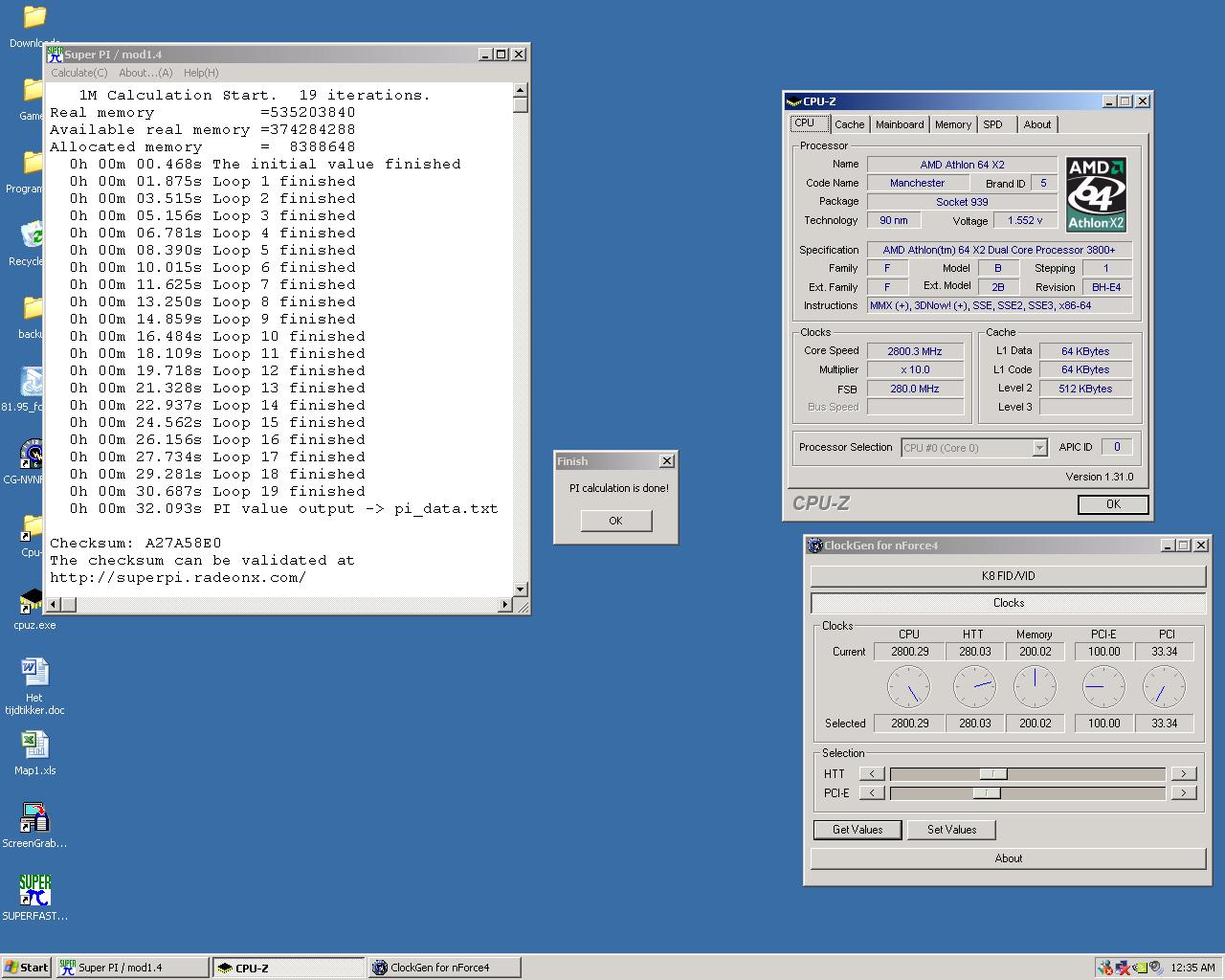Click Code Name Manchester field
Viewport: 1225px width, 980px height.
[917, 183]
